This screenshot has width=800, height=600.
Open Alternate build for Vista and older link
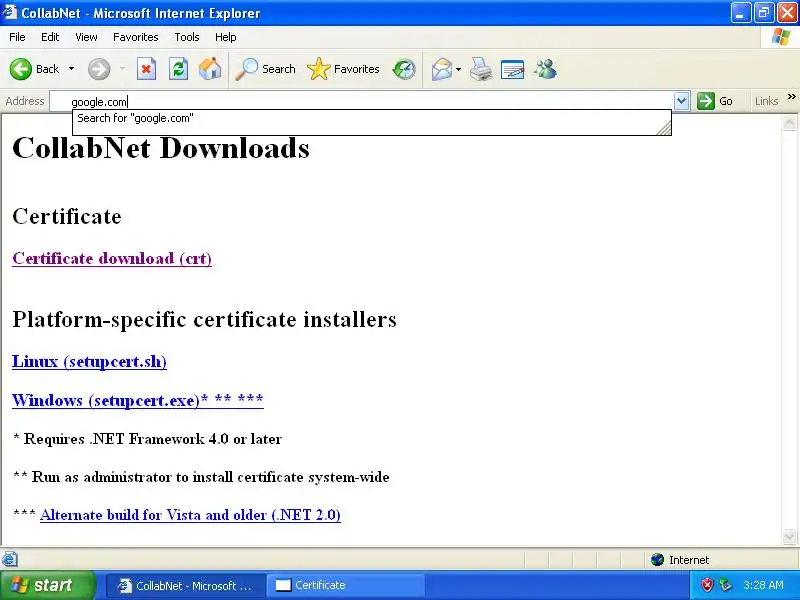click(190, 515)
